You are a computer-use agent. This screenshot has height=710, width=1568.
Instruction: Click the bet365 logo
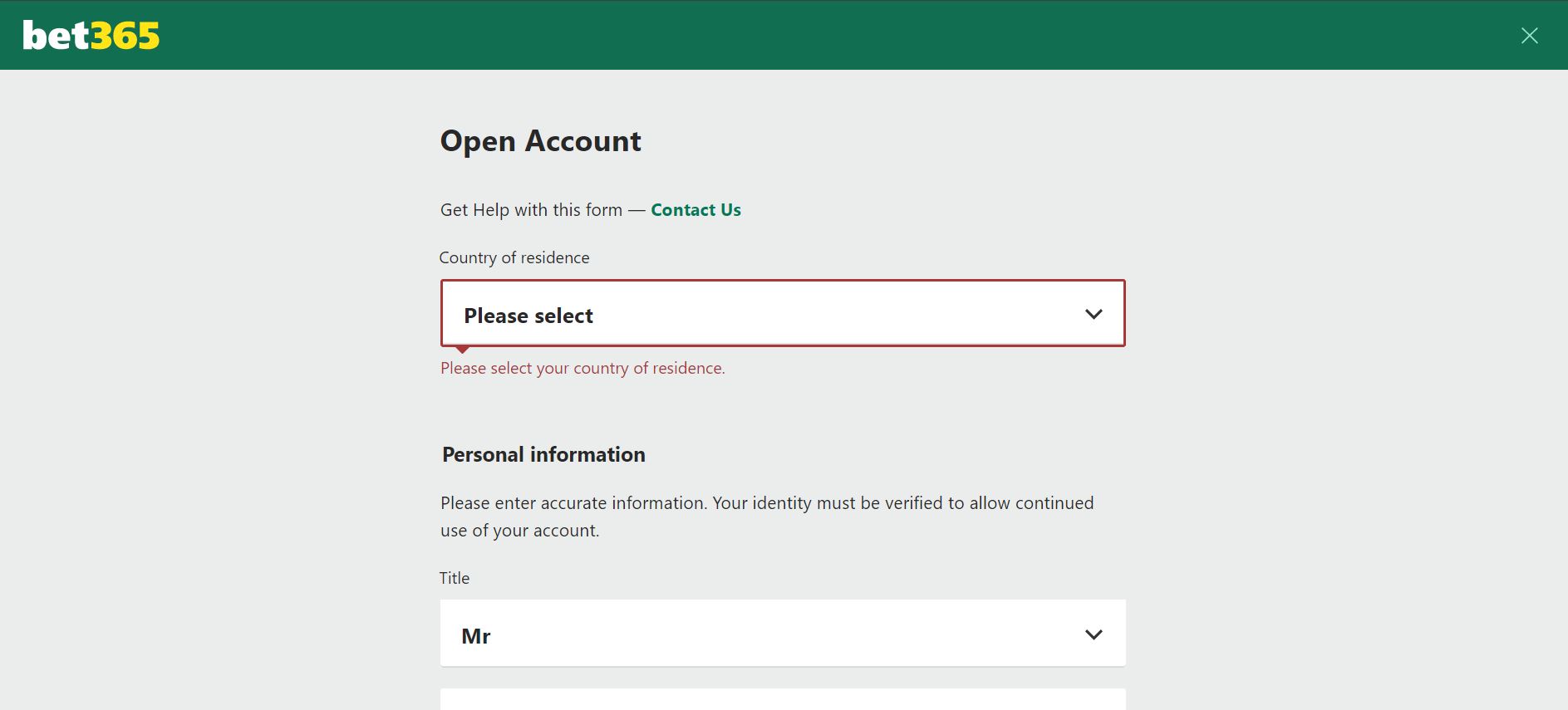[x=91, y=35]
